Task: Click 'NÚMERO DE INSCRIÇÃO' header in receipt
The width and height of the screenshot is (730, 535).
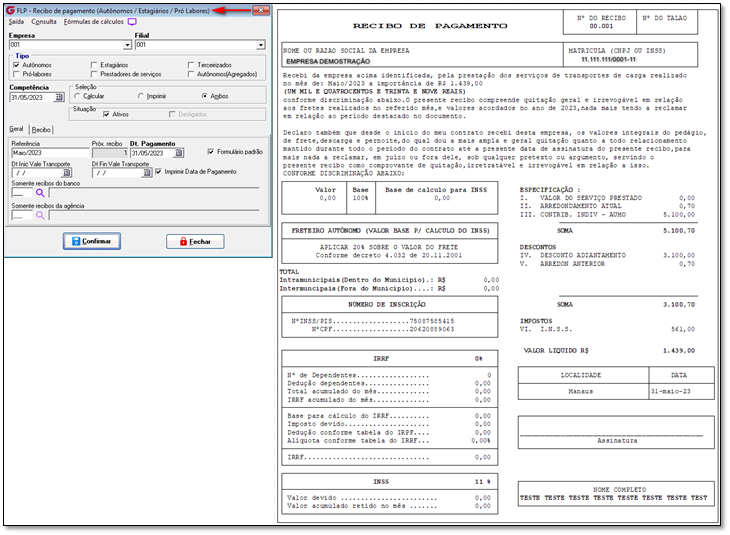Action: tap(386, 305)
